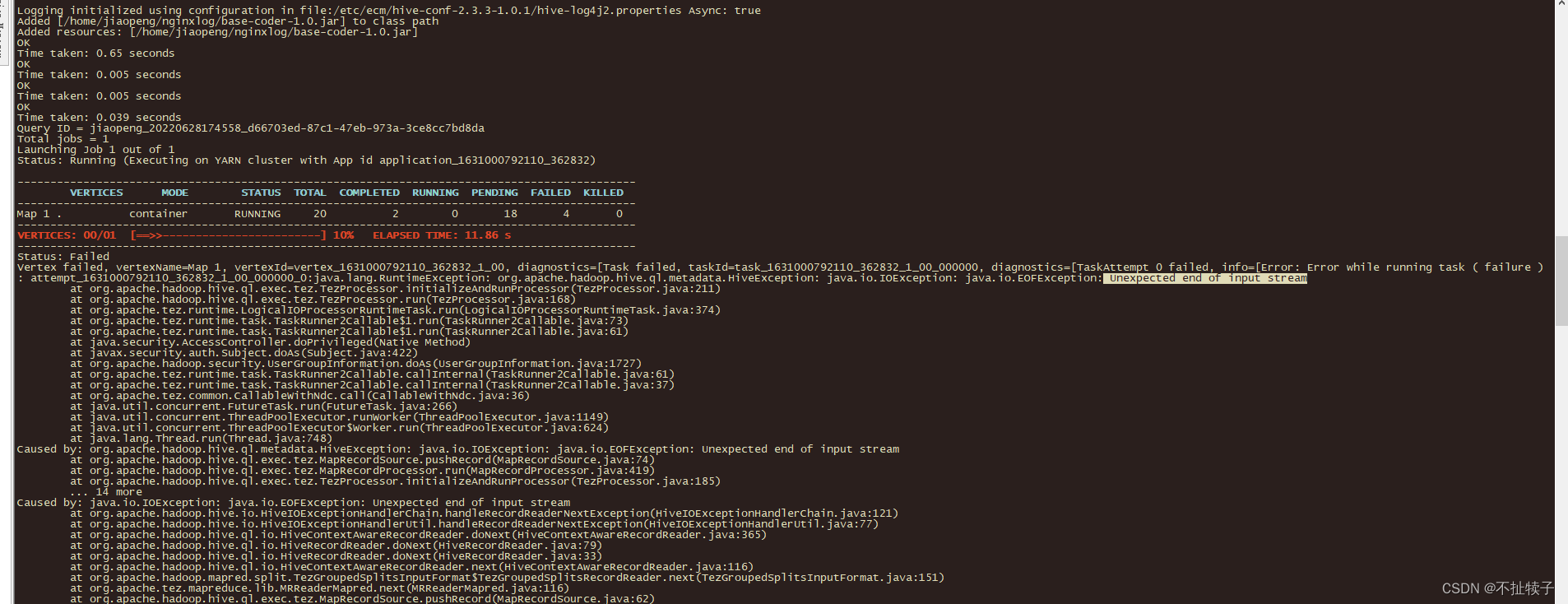Click the '... 14 more' line
1568x604 pixels.
point(105,492)
